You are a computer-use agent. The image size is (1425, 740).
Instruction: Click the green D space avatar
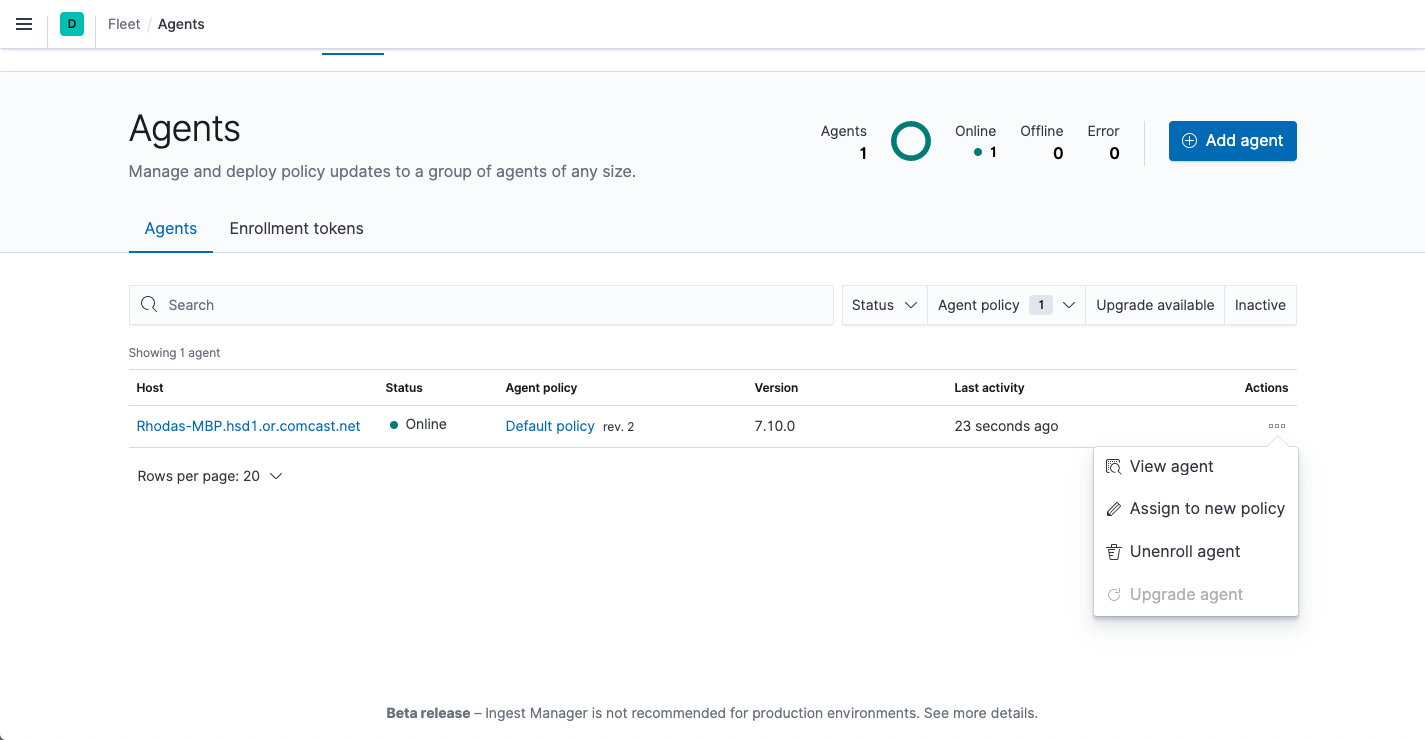tap(72, 24)
